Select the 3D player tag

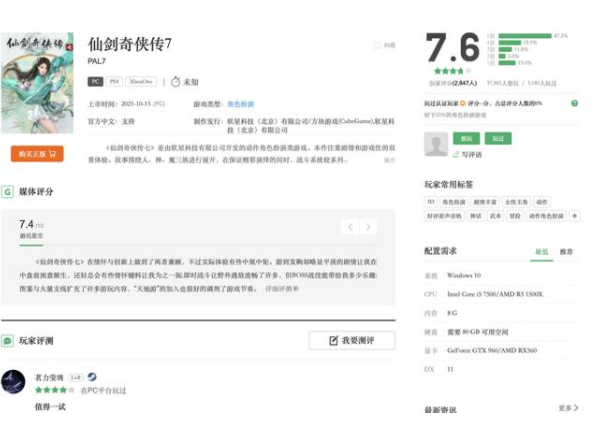click(x=431, y=202)
